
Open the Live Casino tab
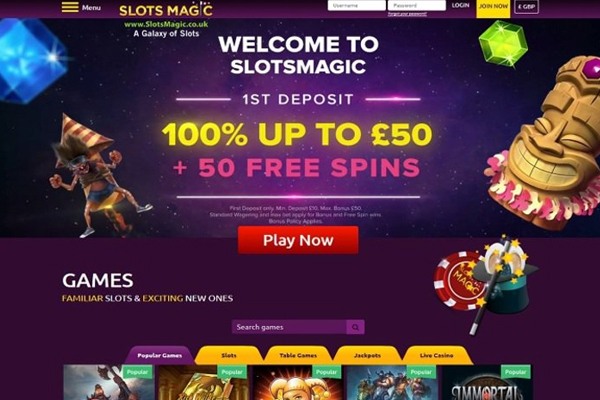(x=436, y=355)
